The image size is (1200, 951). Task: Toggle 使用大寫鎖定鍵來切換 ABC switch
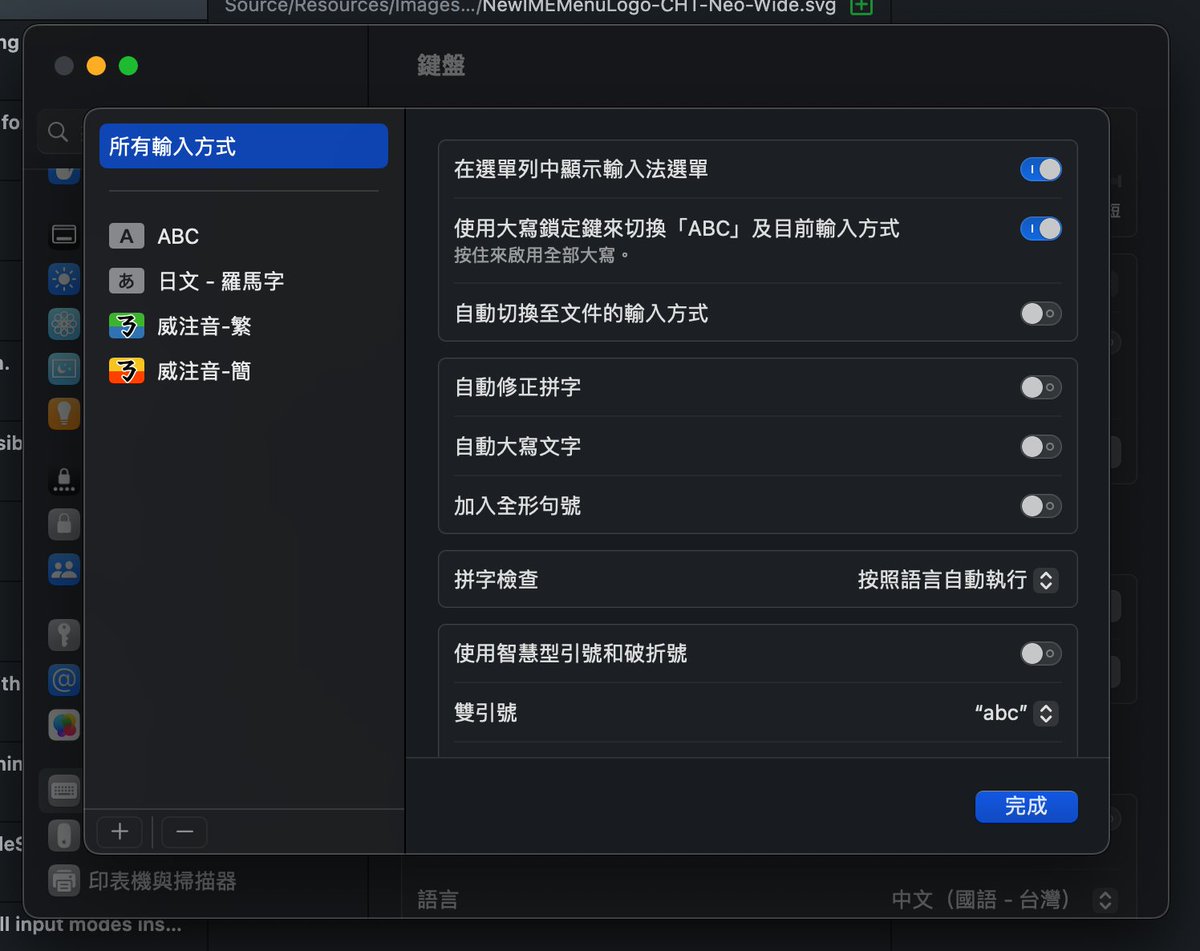tap(1040, 229)
